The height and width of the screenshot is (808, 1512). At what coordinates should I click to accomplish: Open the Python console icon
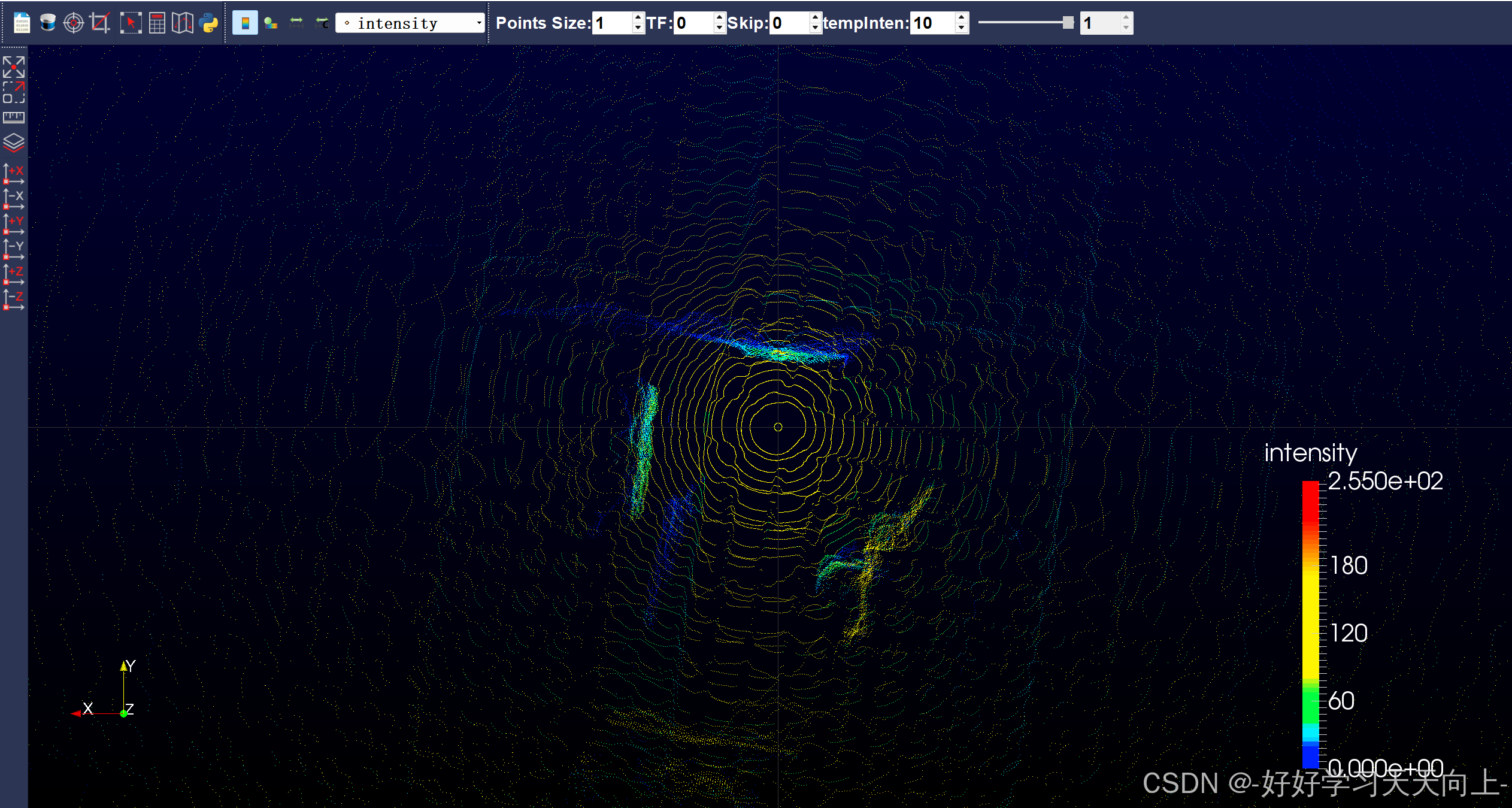[x=209, y=23]
